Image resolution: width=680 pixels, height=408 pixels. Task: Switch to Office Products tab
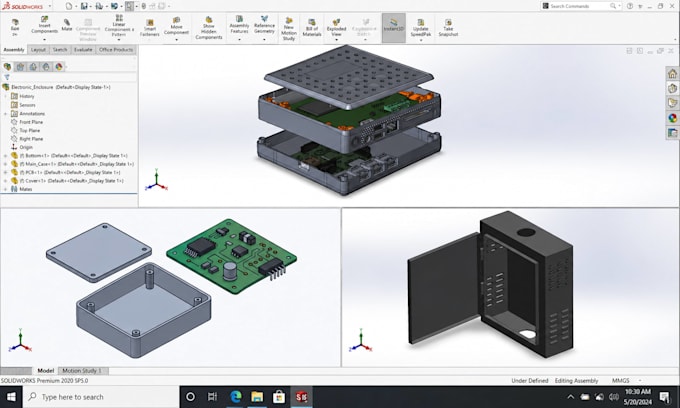pyautogui.click(x=116, y=49)
